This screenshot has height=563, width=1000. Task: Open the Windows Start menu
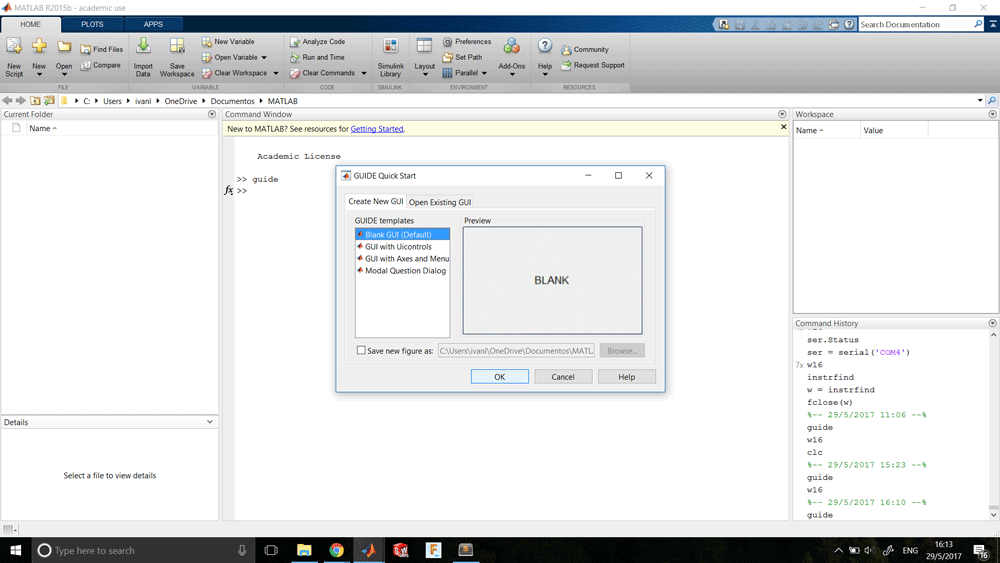(x=15, y=550)
